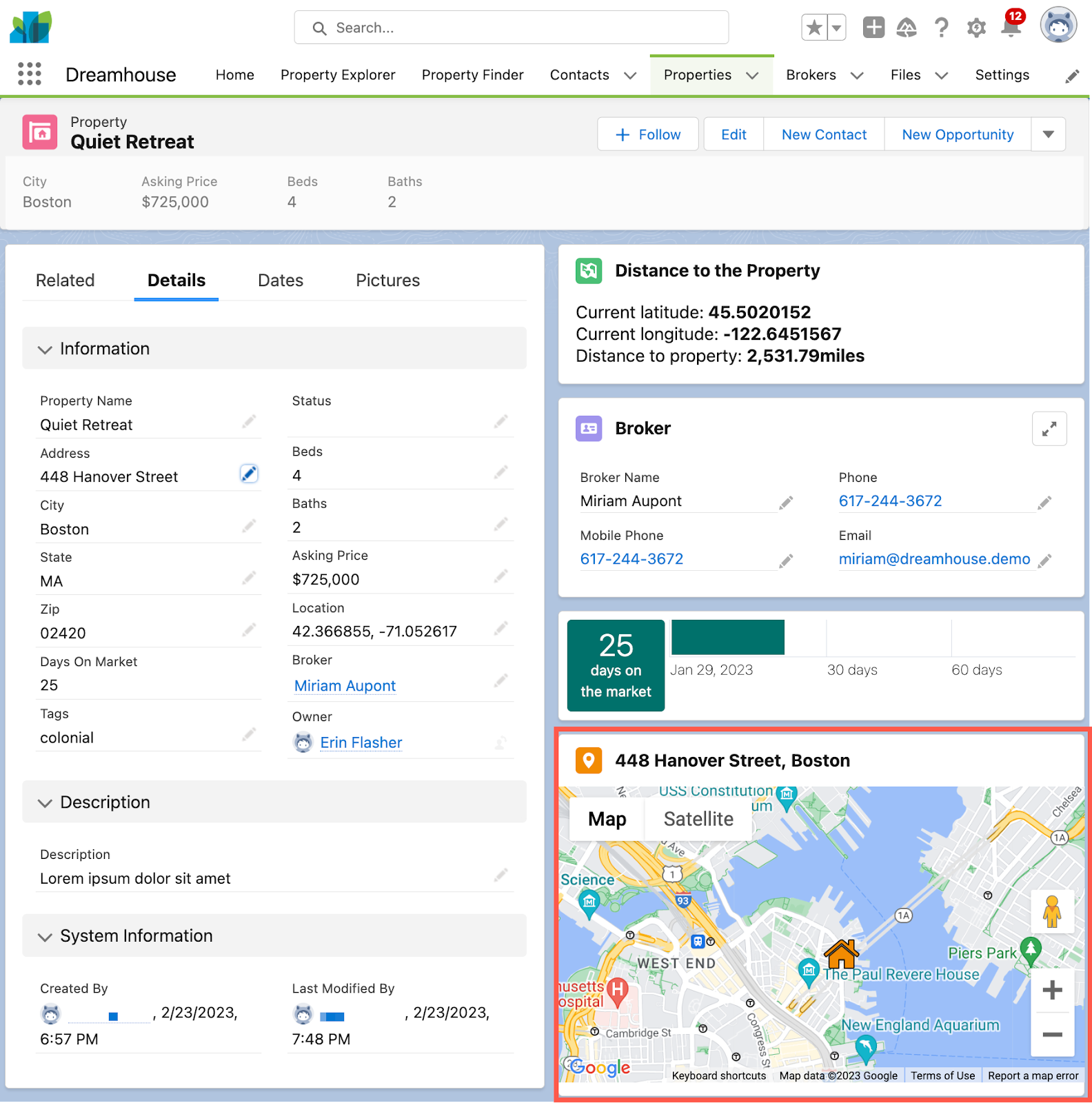Expand the Contacts nav dropdown chevron
Image resolution: width=1092 pixels, height=1103 pixels.
click(x=630, y=75)
